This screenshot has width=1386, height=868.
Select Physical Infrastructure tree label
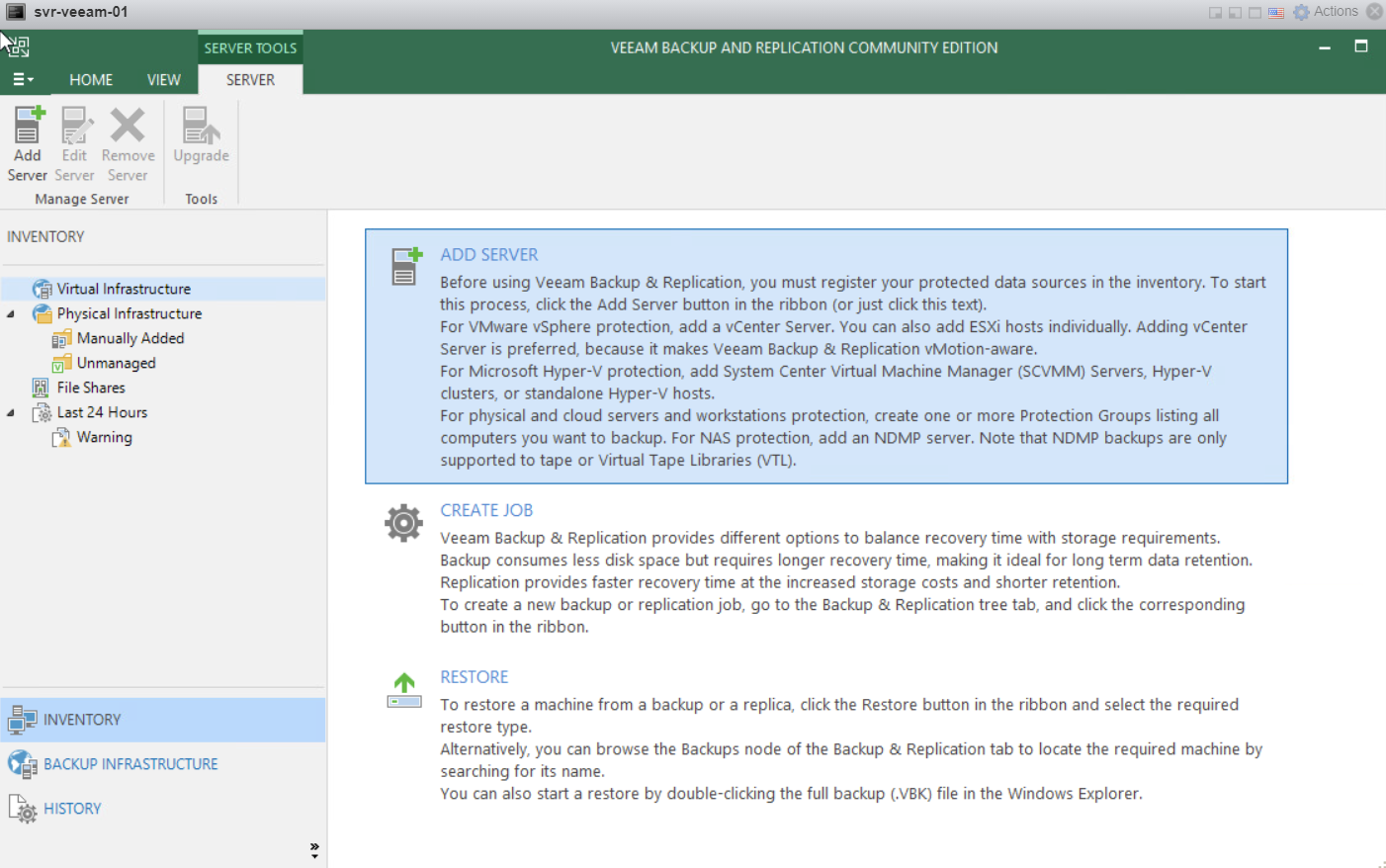pyautogui.click(x=130, y=313)
